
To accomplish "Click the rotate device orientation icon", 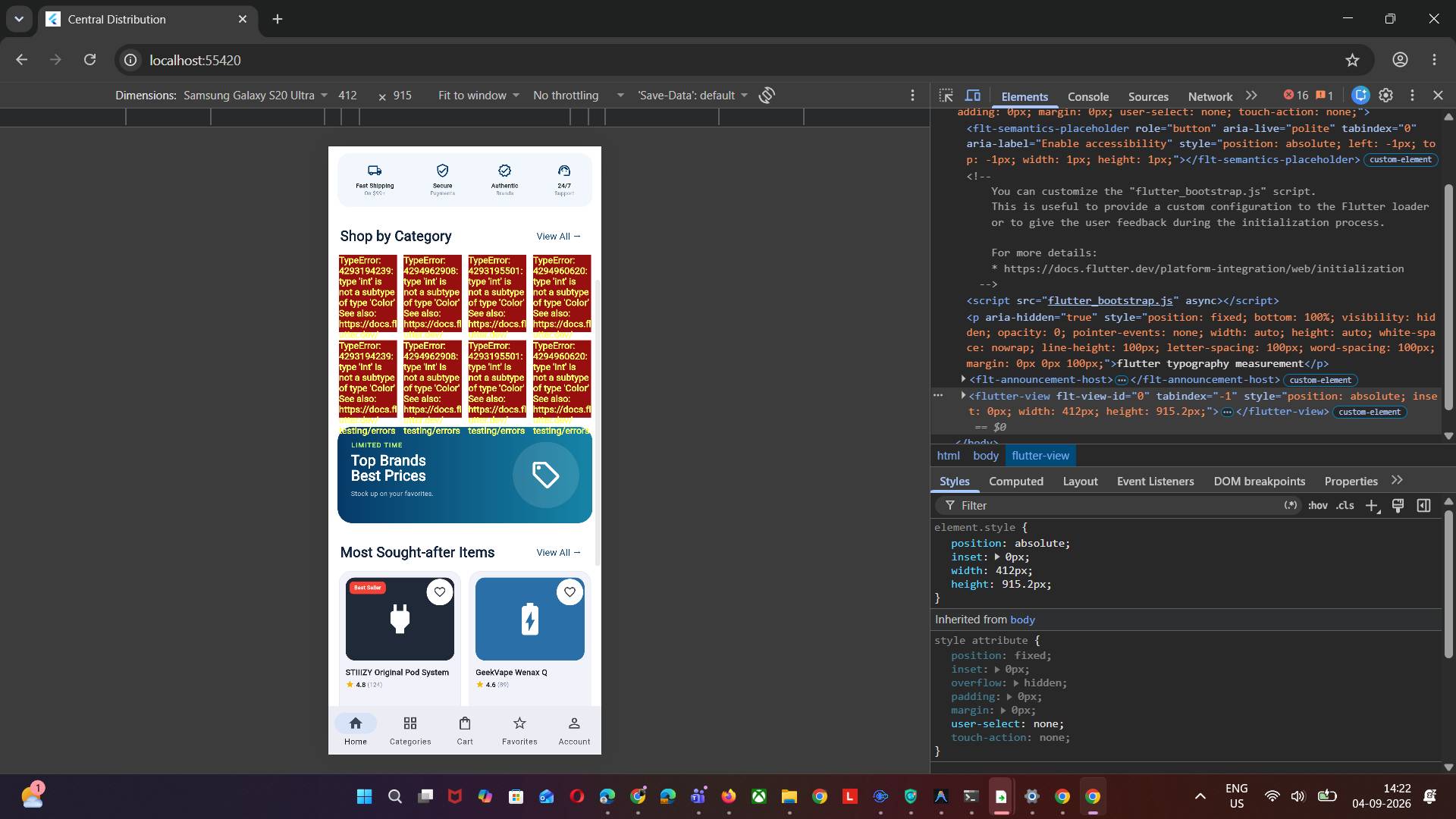I will [x=767, y=96].
